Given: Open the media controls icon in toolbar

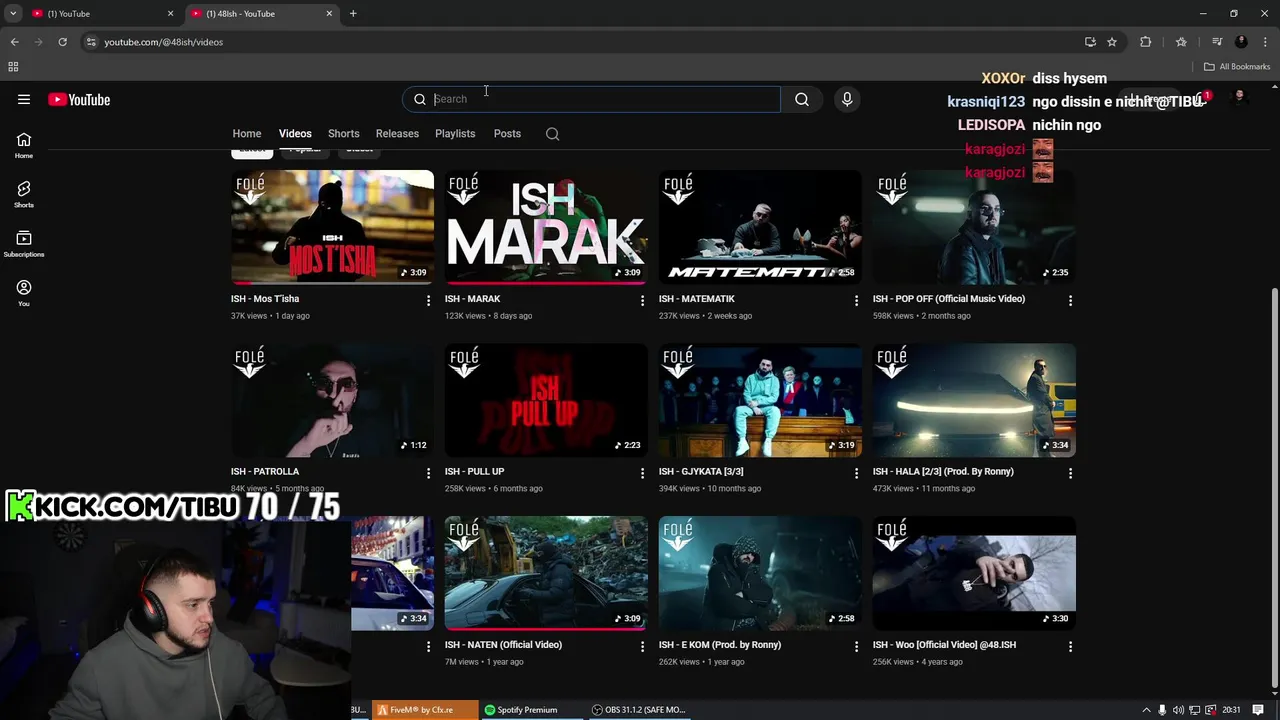Looking at the screenshot, I should 1217,42.
